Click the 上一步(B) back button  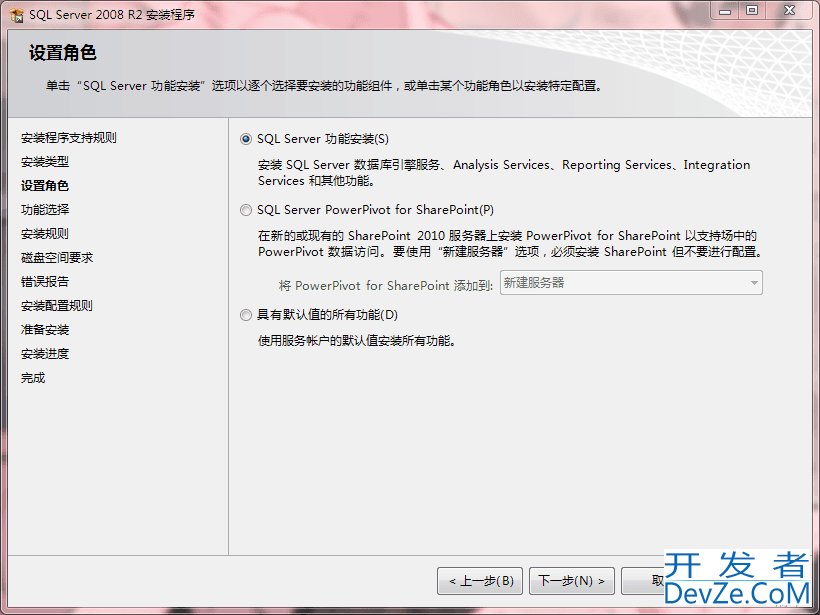pos(480,581)
